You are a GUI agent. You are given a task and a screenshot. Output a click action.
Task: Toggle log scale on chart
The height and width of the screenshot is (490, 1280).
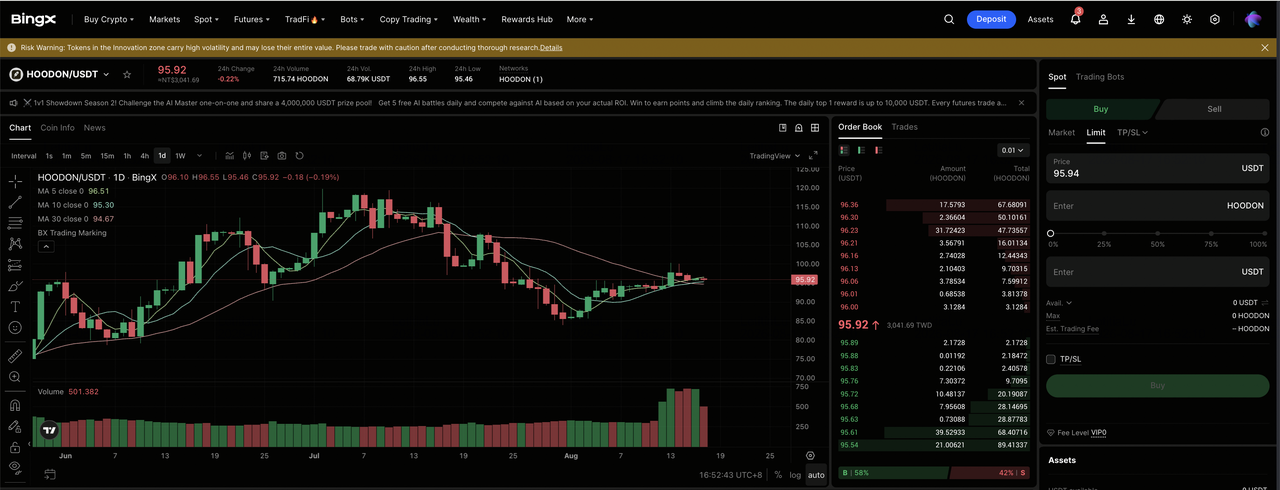[x=795, y=475]
